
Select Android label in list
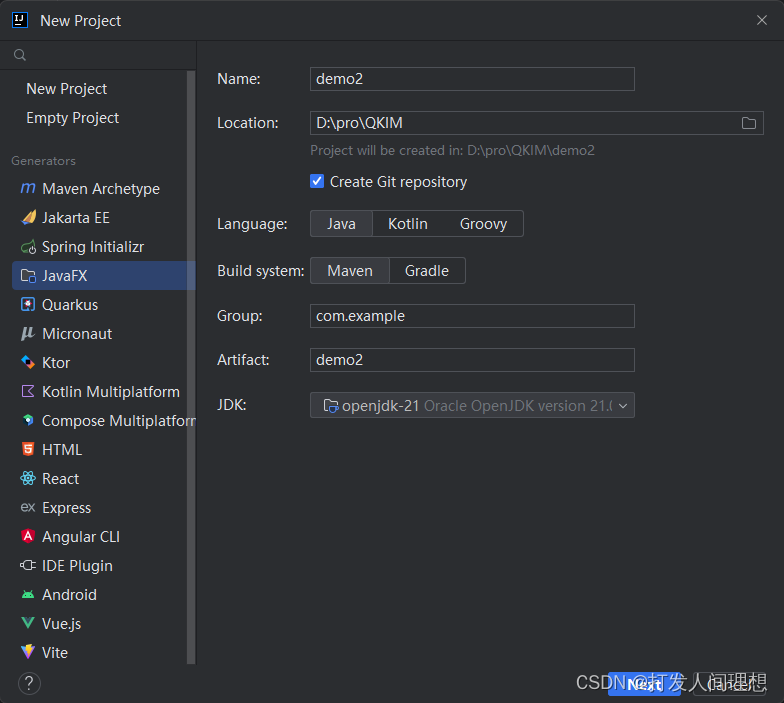(x=70, y=595)
